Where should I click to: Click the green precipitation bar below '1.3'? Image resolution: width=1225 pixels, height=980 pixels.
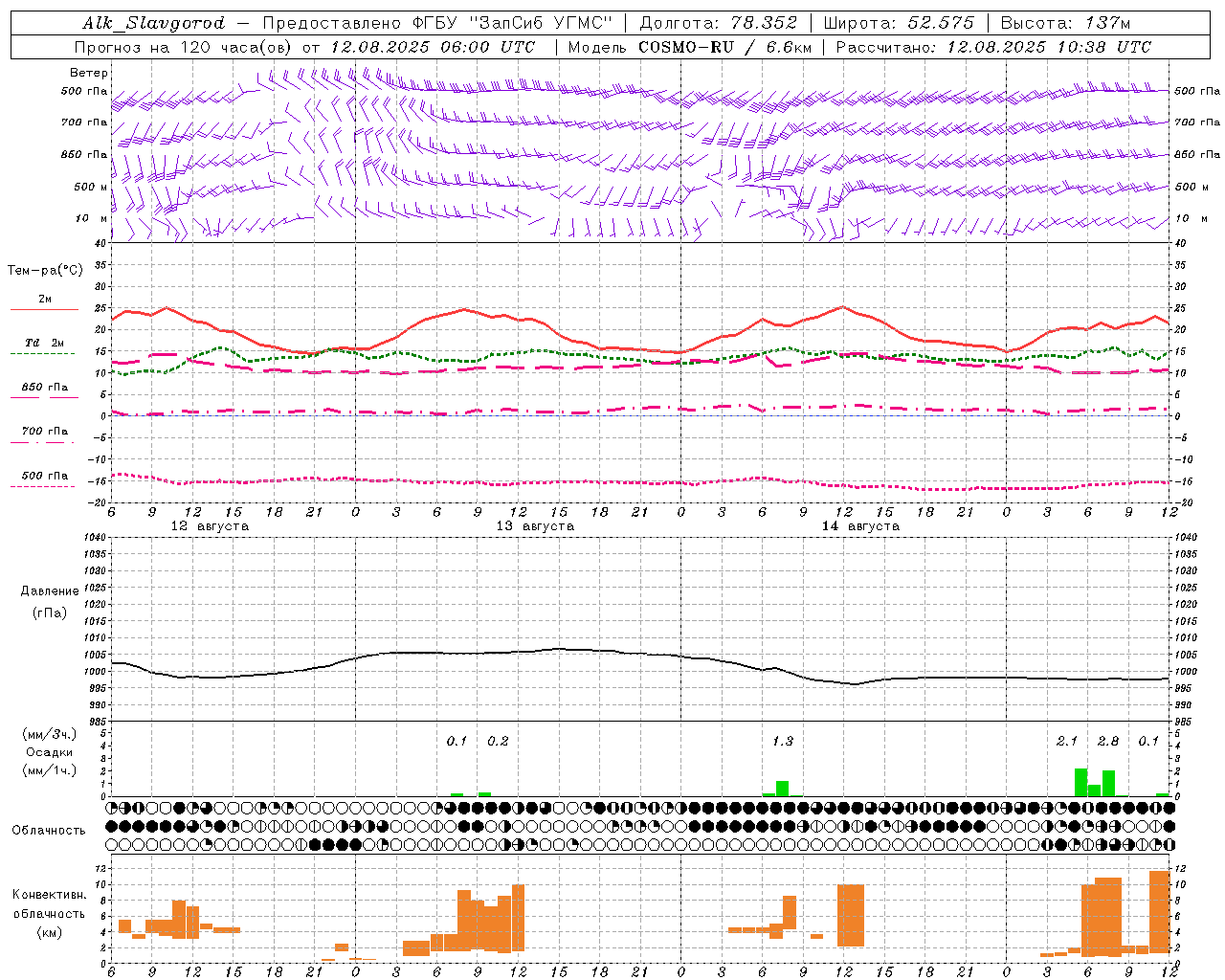tap(783, 789)
